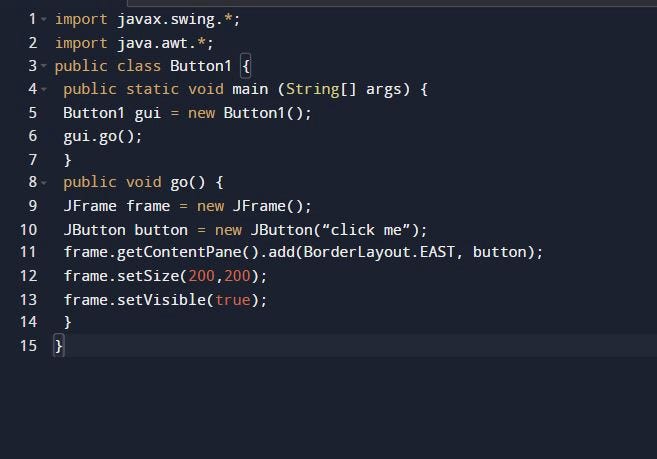The image size is (657, 459).
Task: Collapse the go() method fold arrow on line 8
Action: tap(44, 182)
